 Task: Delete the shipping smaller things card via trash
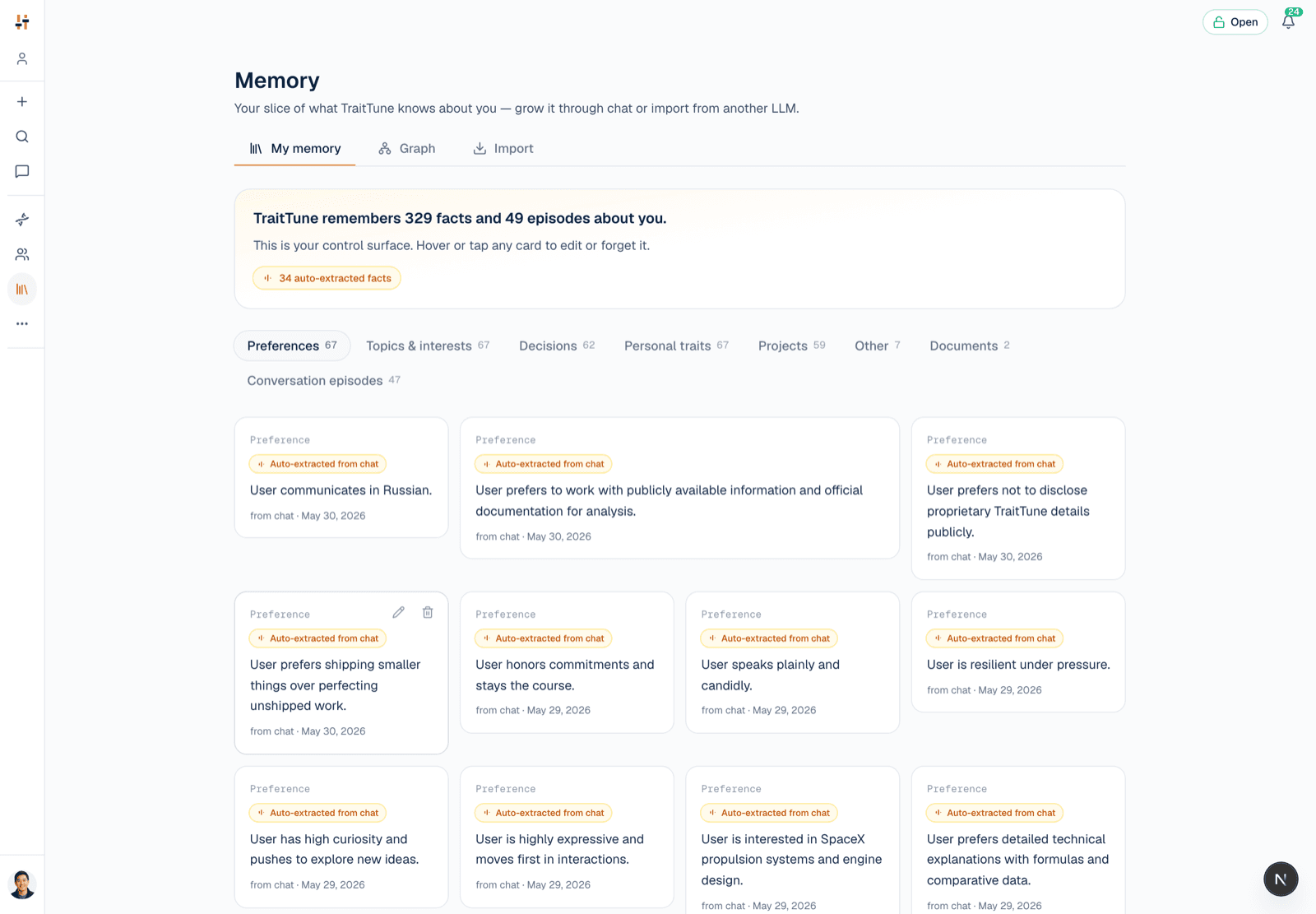428,613
